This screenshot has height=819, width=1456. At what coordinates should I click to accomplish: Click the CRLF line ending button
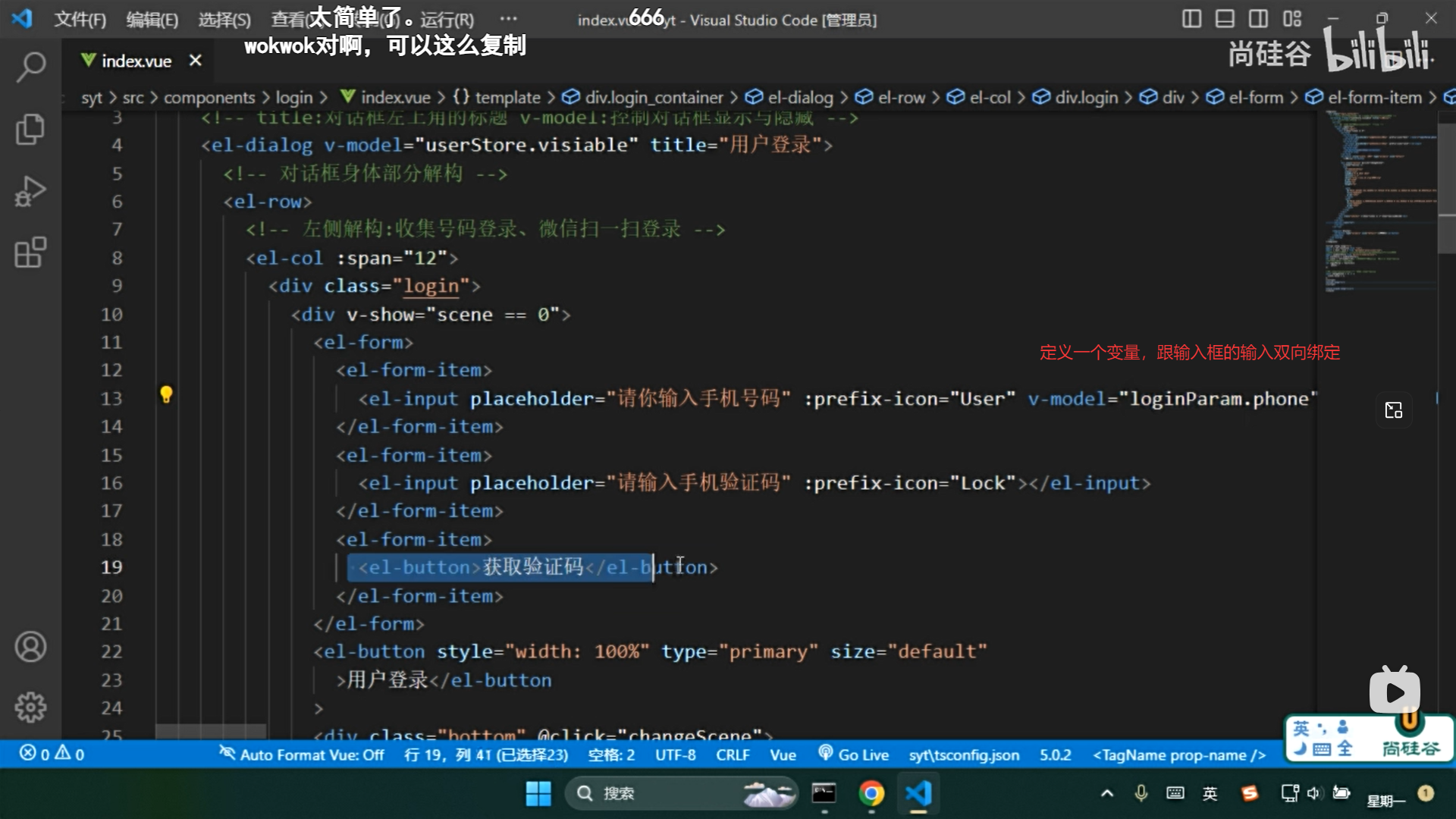tap(733, 755)
